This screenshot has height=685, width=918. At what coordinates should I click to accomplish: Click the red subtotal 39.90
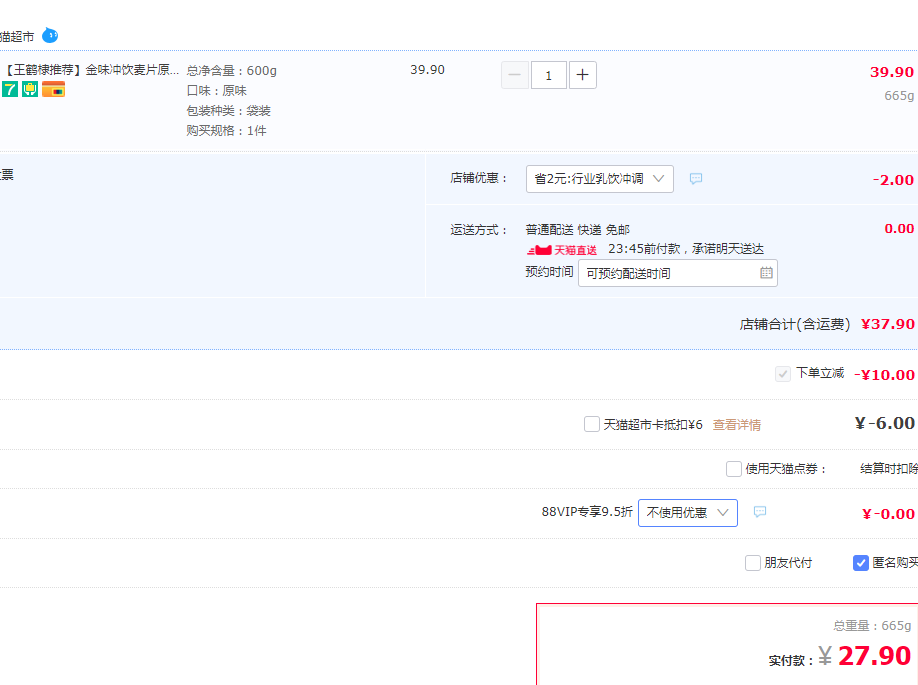coord(892,72)
